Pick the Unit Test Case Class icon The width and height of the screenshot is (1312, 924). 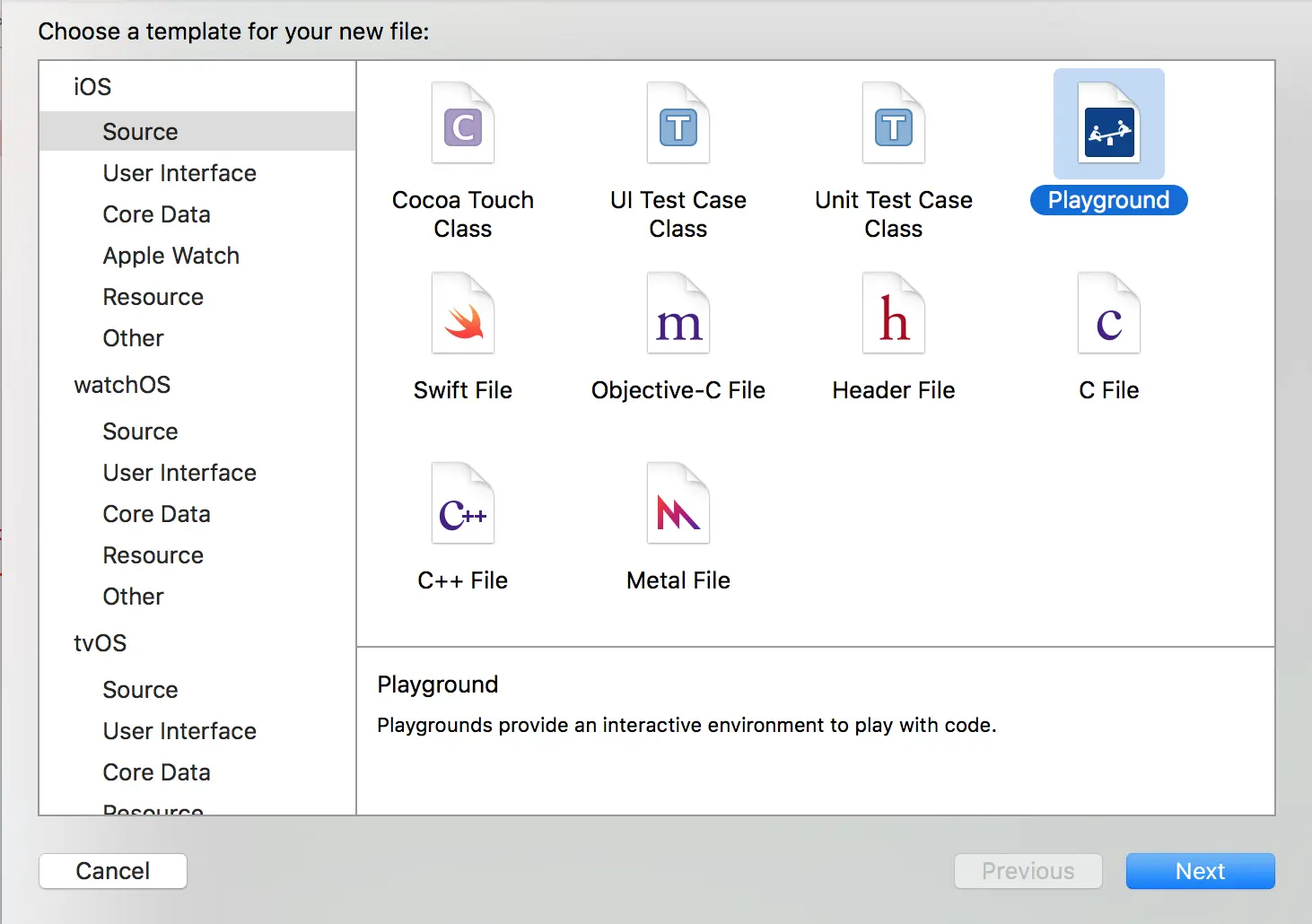[x=894, y=123]
